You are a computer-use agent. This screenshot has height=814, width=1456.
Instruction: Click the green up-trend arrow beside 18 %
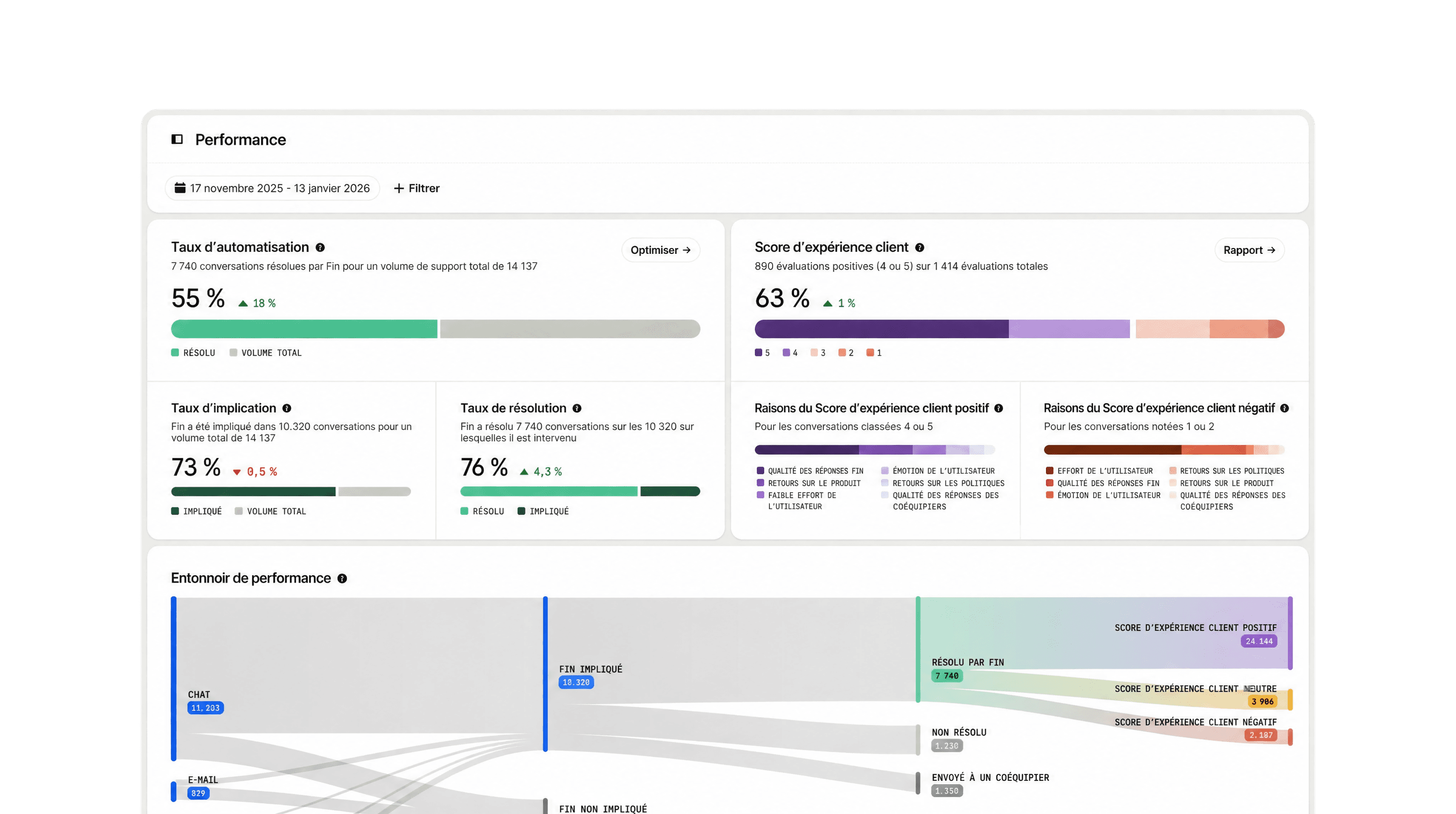[x=243, y=304]
